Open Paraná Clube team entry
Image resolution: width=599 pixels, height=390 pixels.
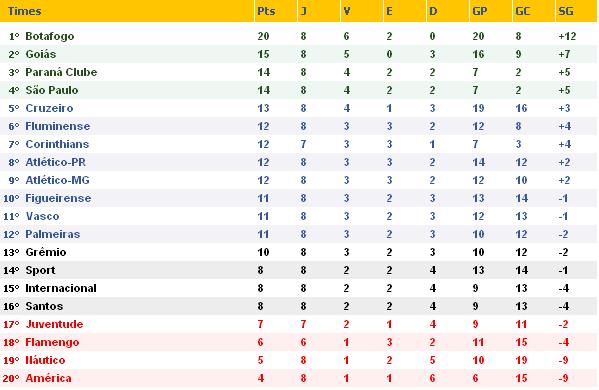click(x=61, y=72)
